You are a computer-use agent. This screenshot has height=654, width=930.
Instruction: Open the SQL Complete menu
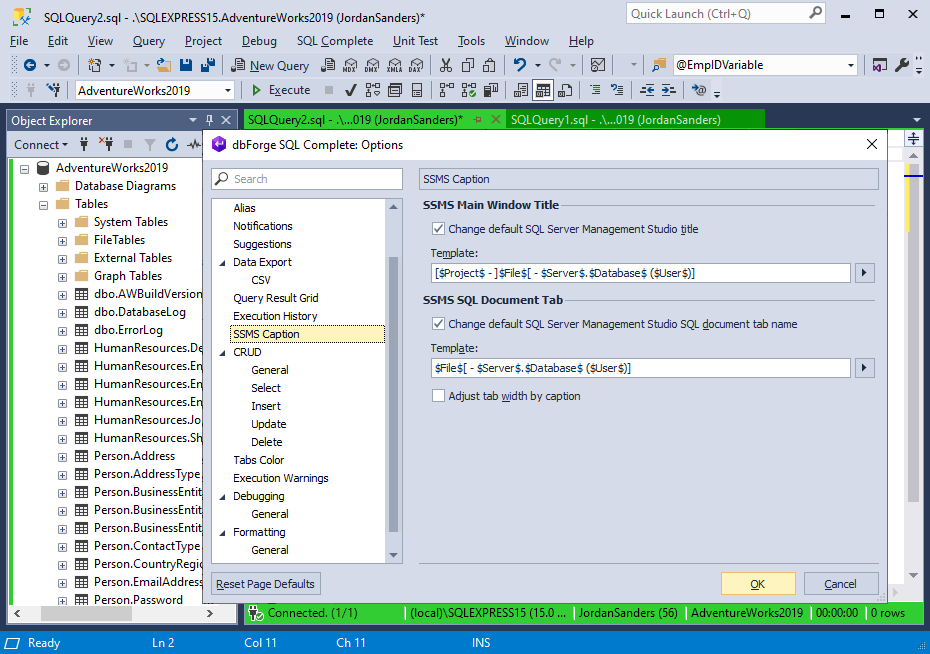(335, 41)
